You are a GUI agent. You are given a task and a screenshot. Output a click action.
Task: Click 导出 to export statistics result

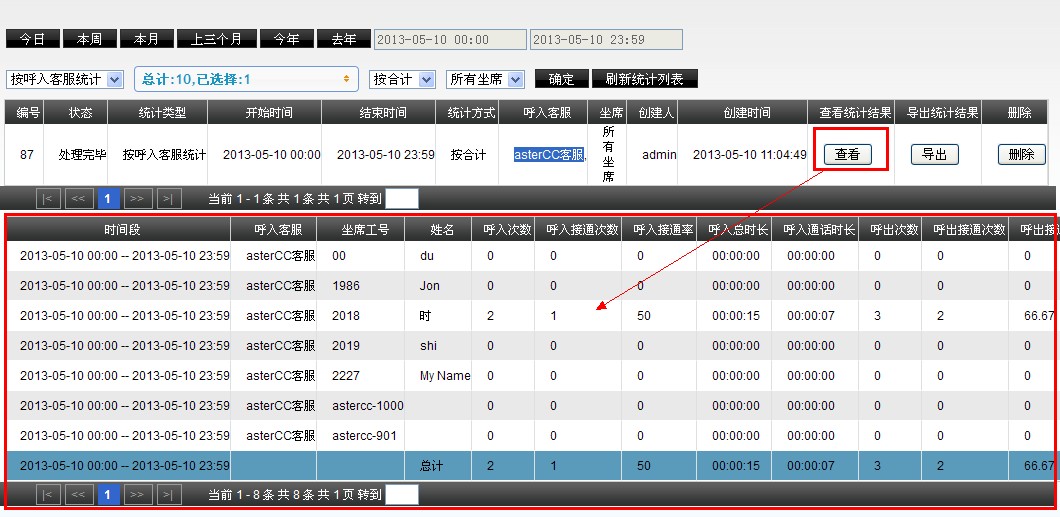tap(934, 155)
